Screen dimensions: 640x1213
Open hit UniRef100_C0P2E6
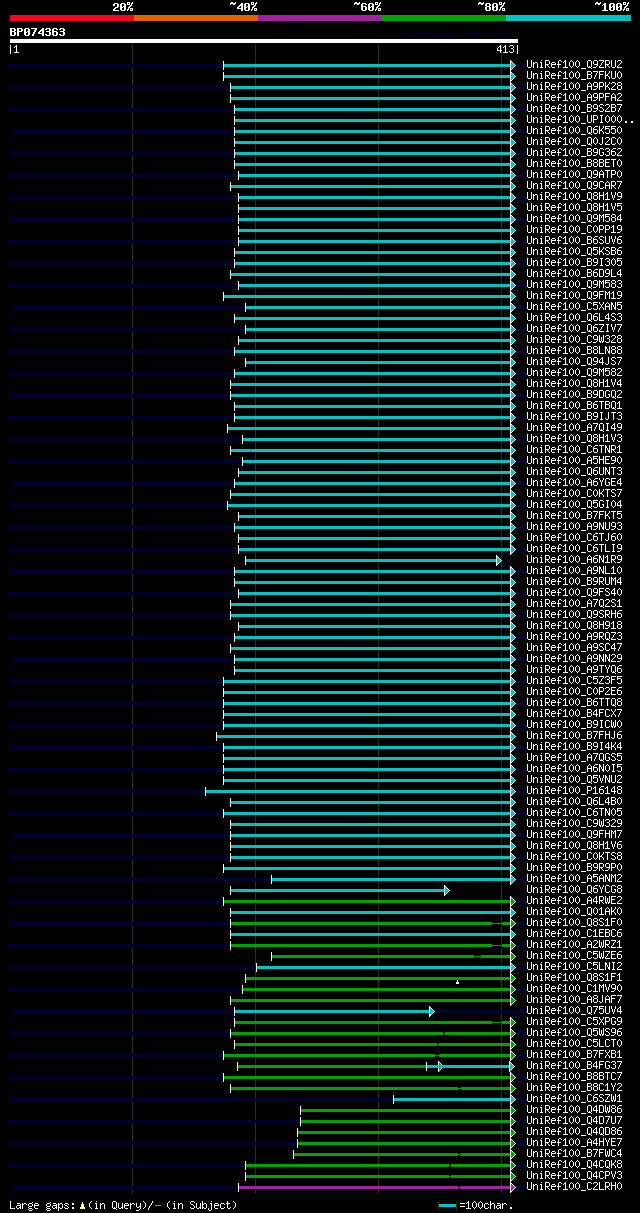point(574,691)
